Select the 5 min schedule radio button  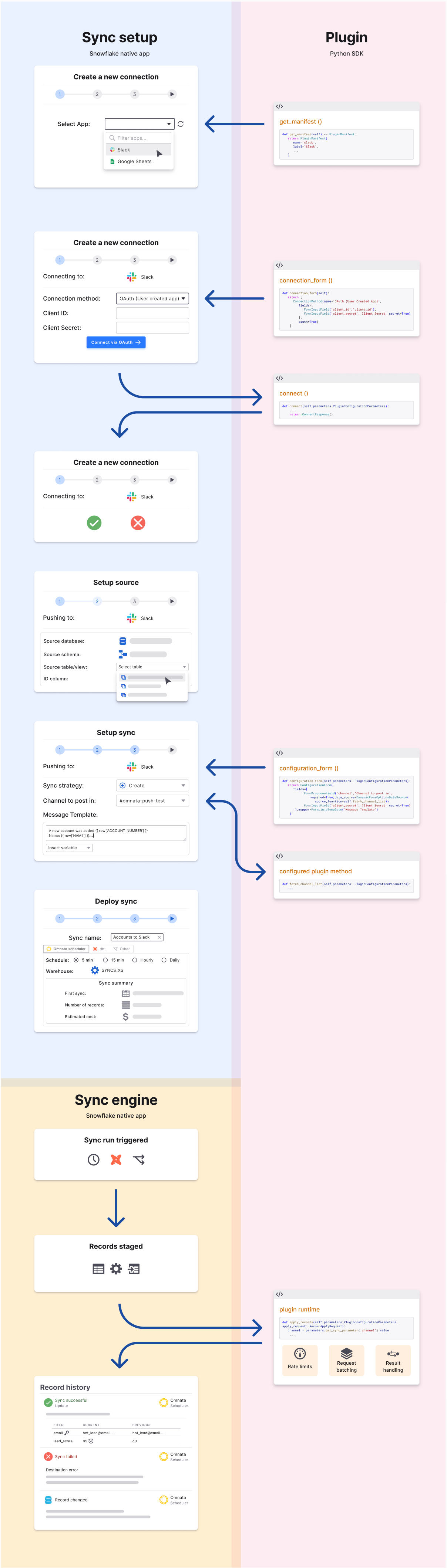pyautogui.click(x=76, y=960)
